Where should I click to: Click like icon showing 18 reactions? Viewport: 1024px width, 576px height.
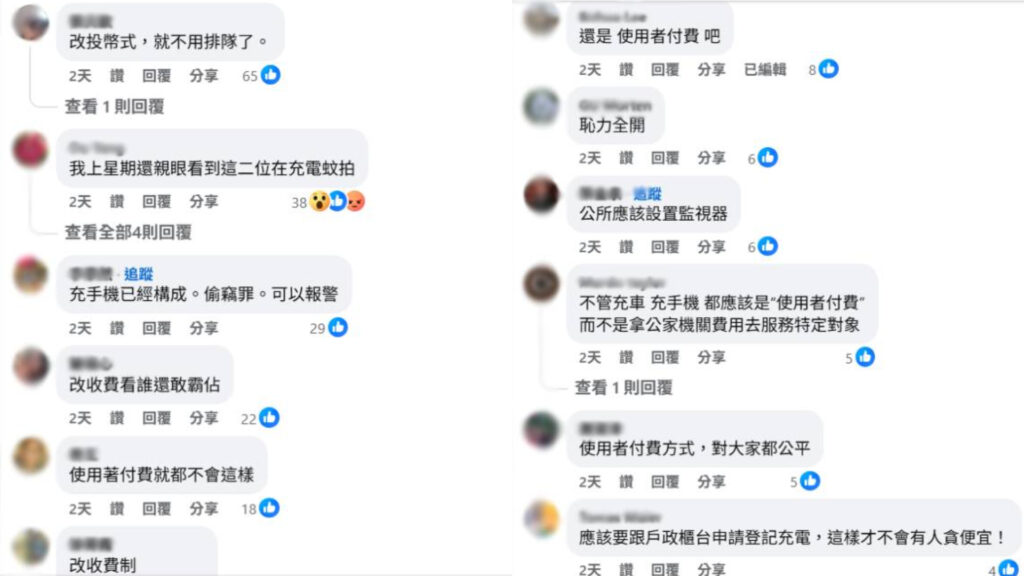pos(269,507)
